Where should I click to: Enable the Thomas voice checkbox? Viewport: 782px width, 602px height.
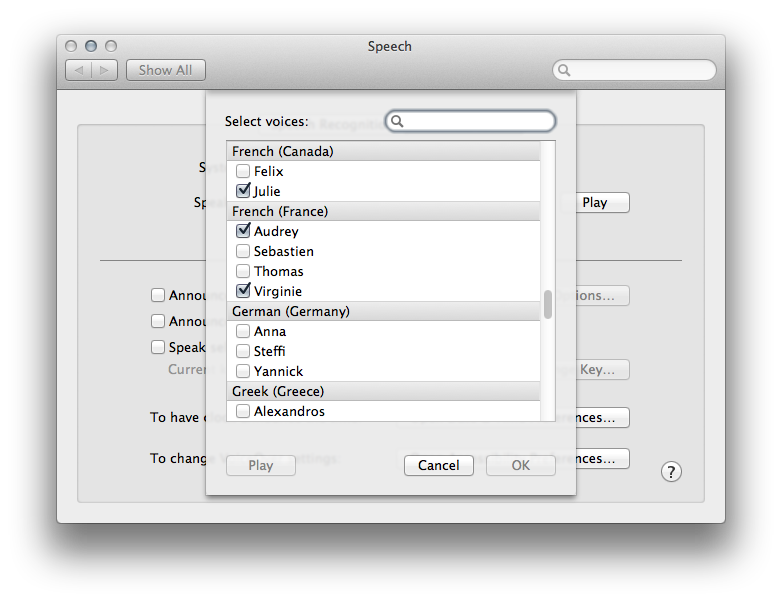pos(243,271)
